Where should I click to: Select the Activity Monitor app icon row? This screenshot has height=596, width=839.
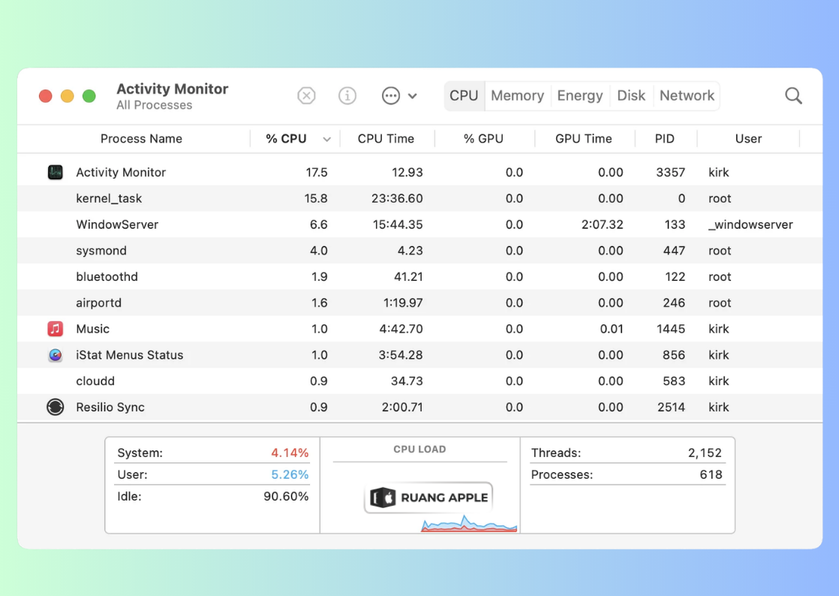coord(55,172)
